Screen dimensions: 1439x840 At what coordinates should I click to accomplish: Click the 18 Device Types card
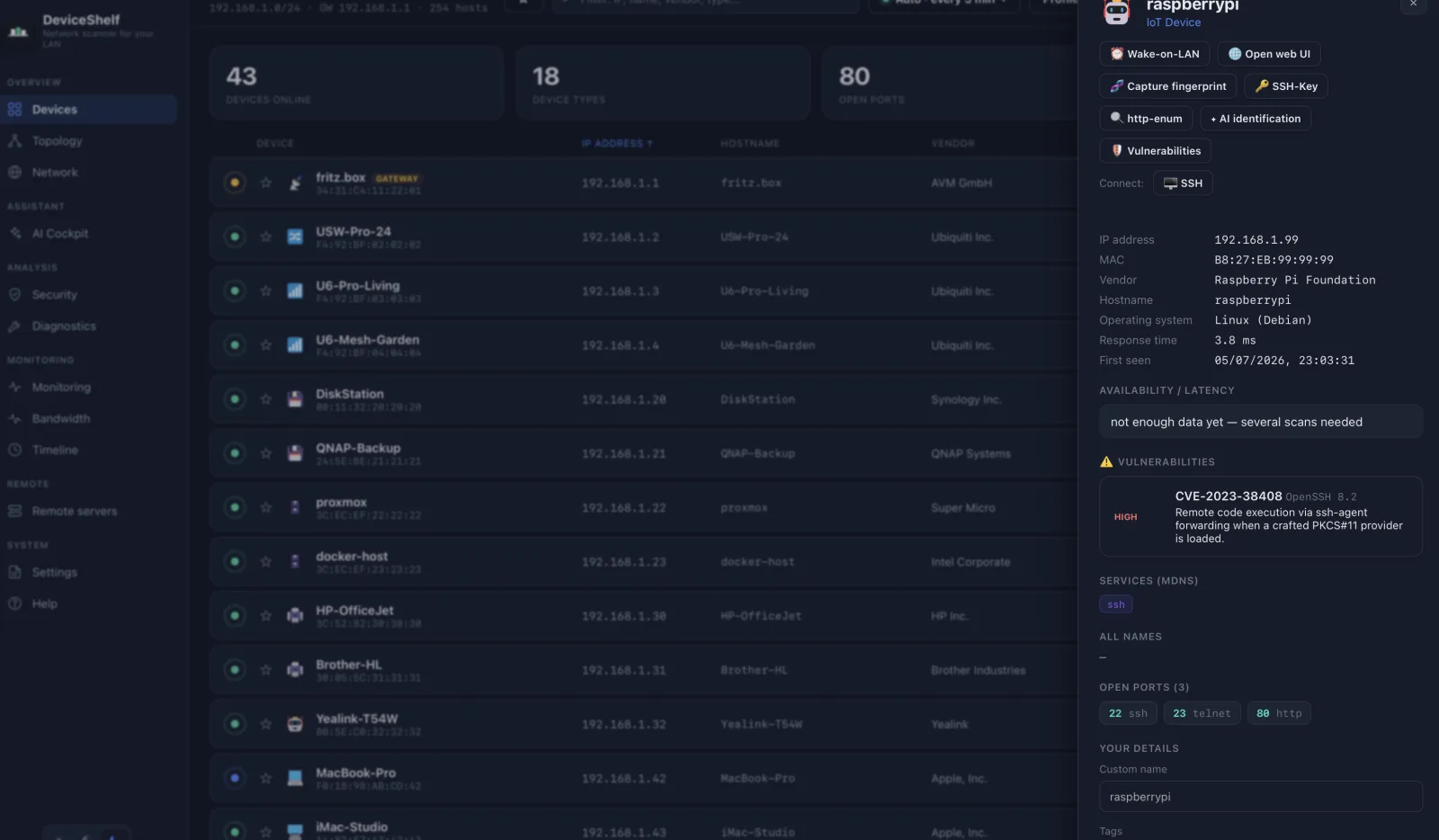(x=664, y=84)
